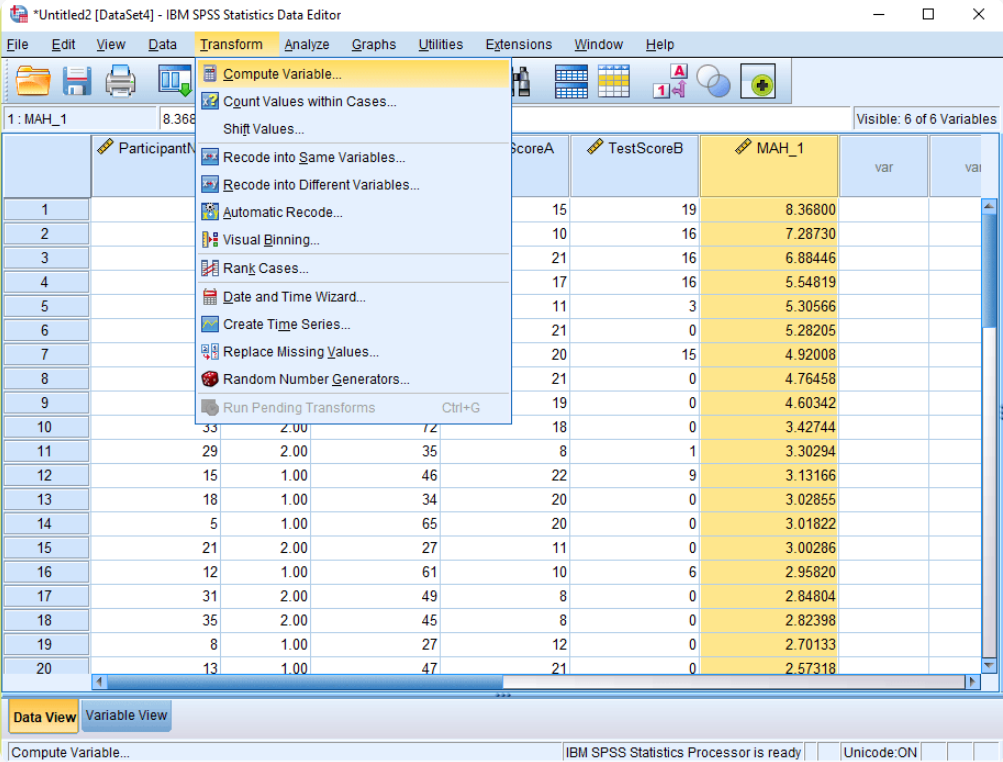Click vertical scrollbar up arrow
This screenshot has width=1003, height=762.
pos(989,206)
